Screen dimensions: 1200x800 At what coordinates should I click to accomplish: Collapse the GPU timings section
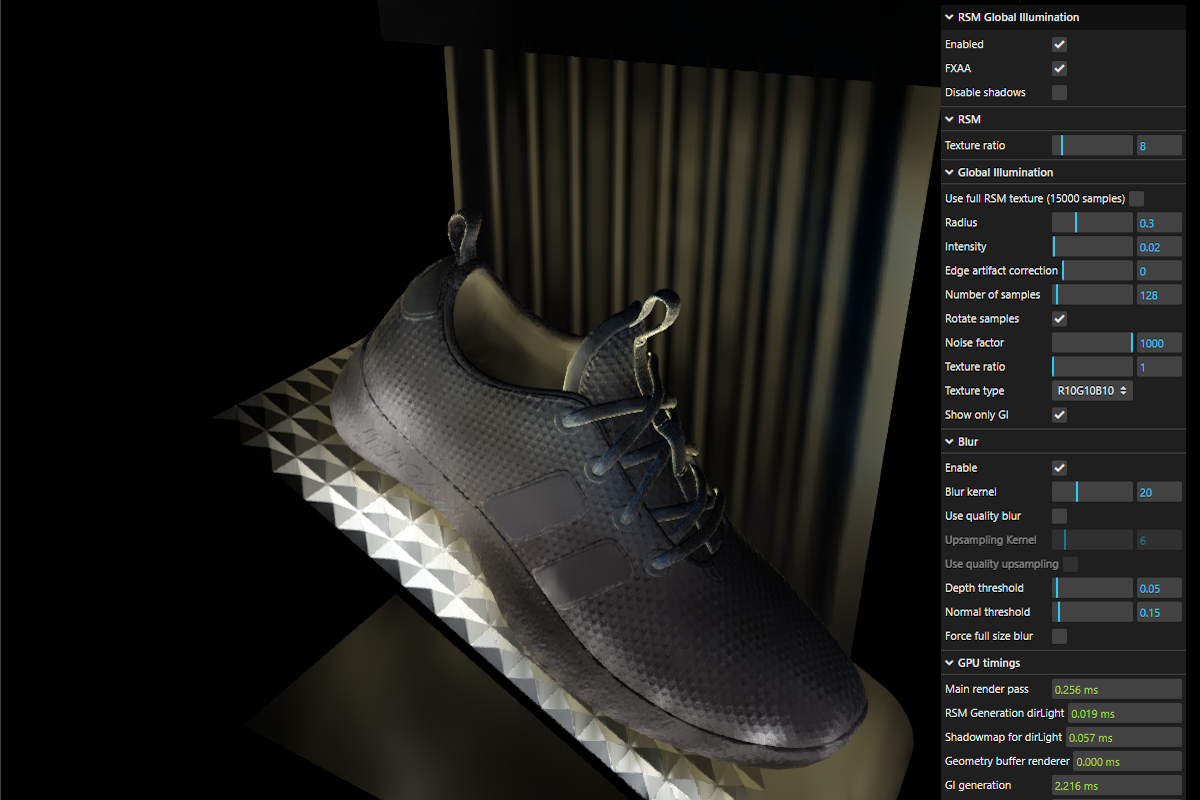click(x=948, y=662)
